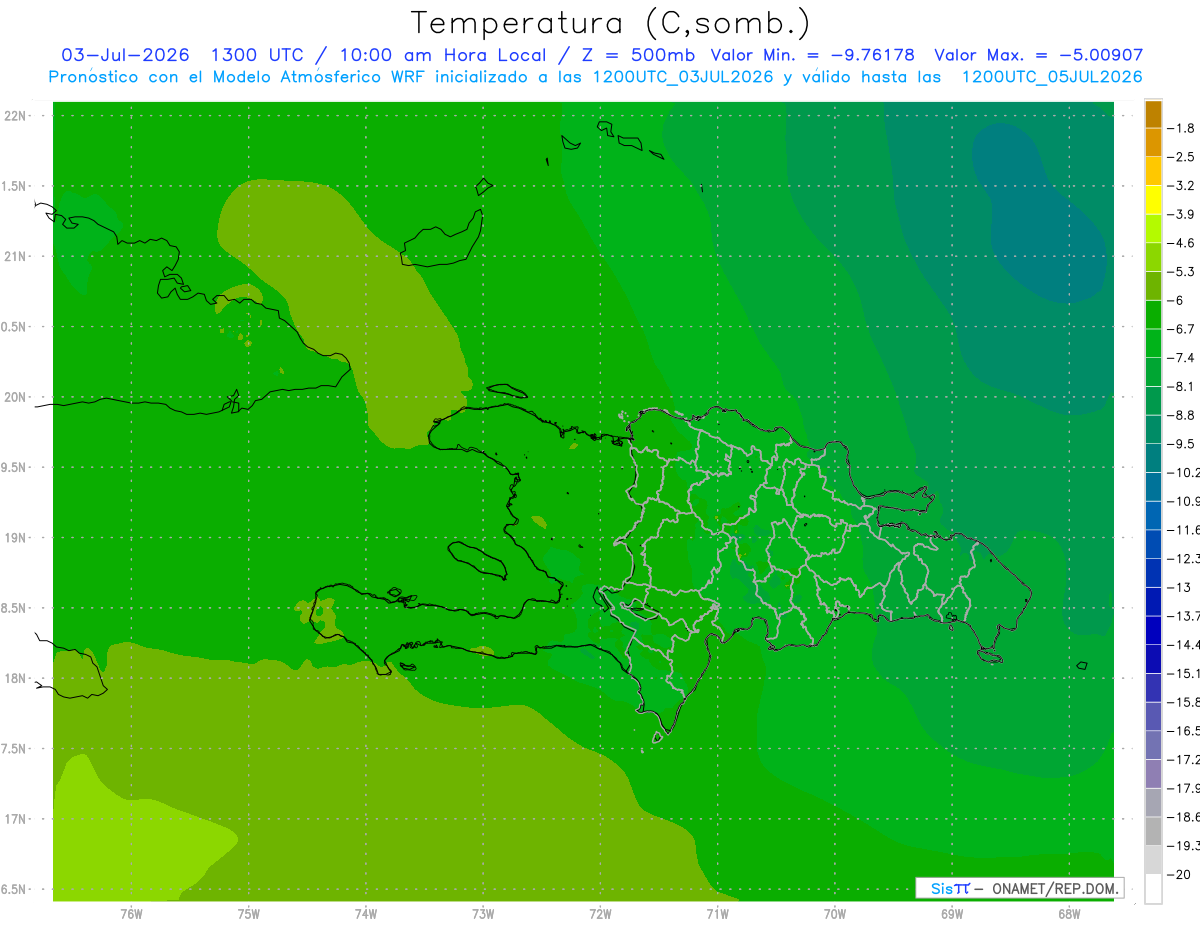Click the '71W' longitude label
Screen dimensions: 1200x927
(x=717, y=913)
